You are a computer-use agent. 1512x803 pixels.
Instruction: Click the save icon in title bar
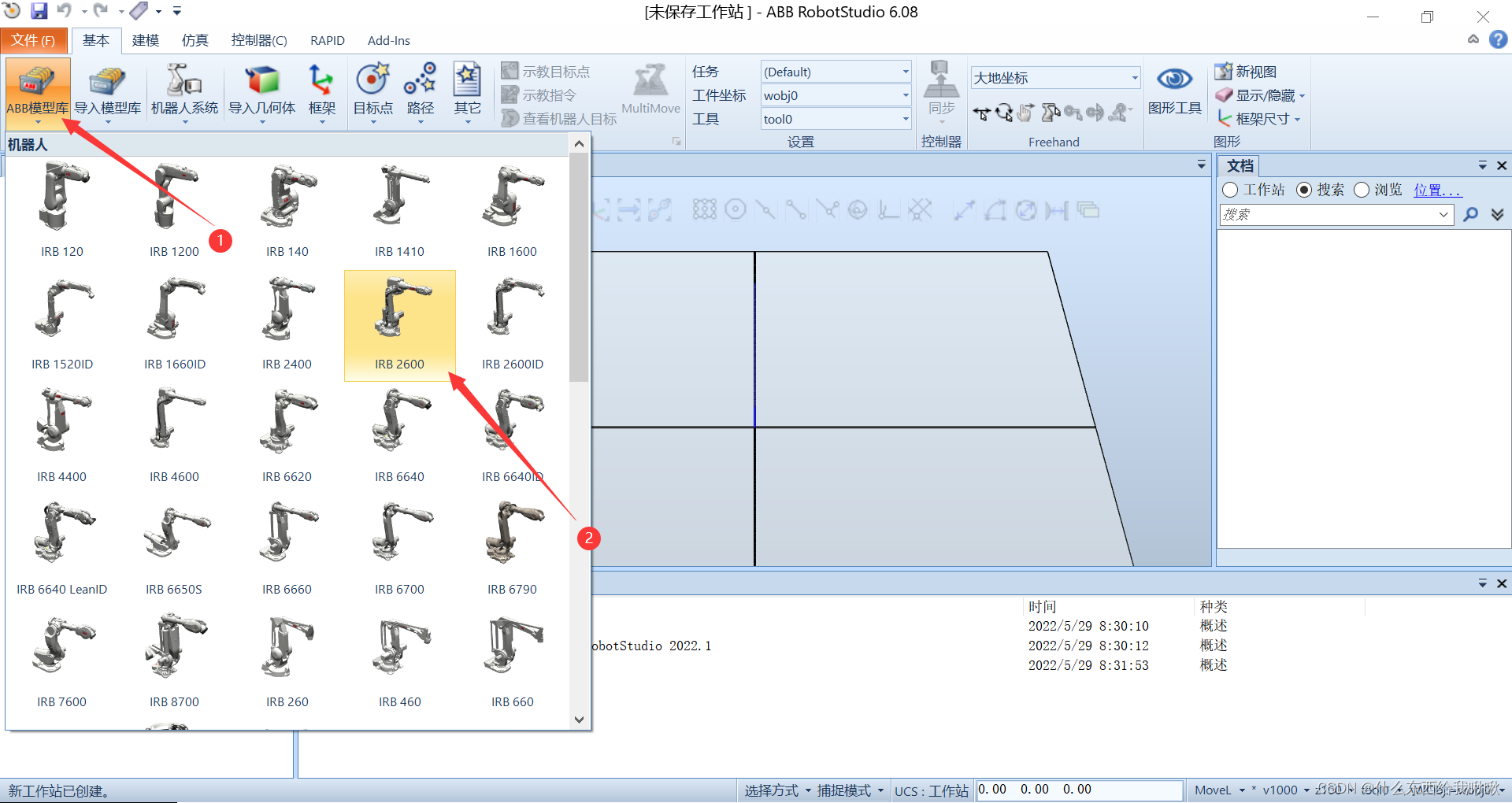point(39,11)
